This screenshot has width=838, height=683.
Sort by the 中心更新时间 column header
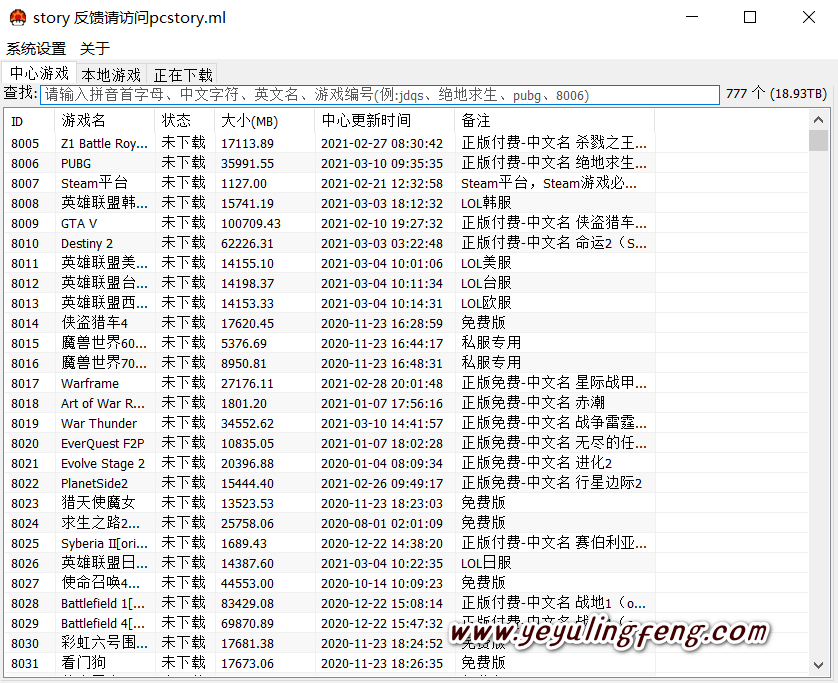tap(385, 121)
